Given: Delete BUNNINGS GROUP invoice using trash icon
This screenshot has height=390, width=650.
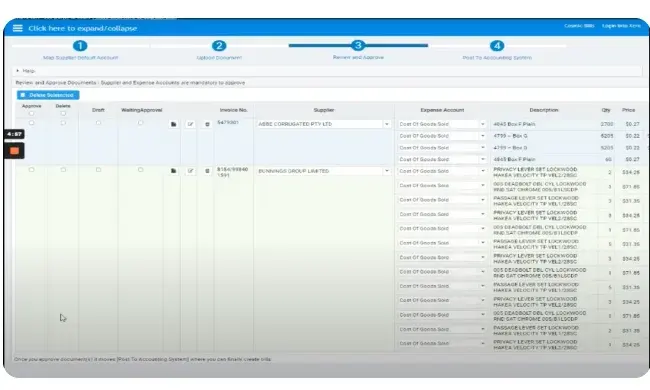Looking at the screenshot, I should [207, 171].
